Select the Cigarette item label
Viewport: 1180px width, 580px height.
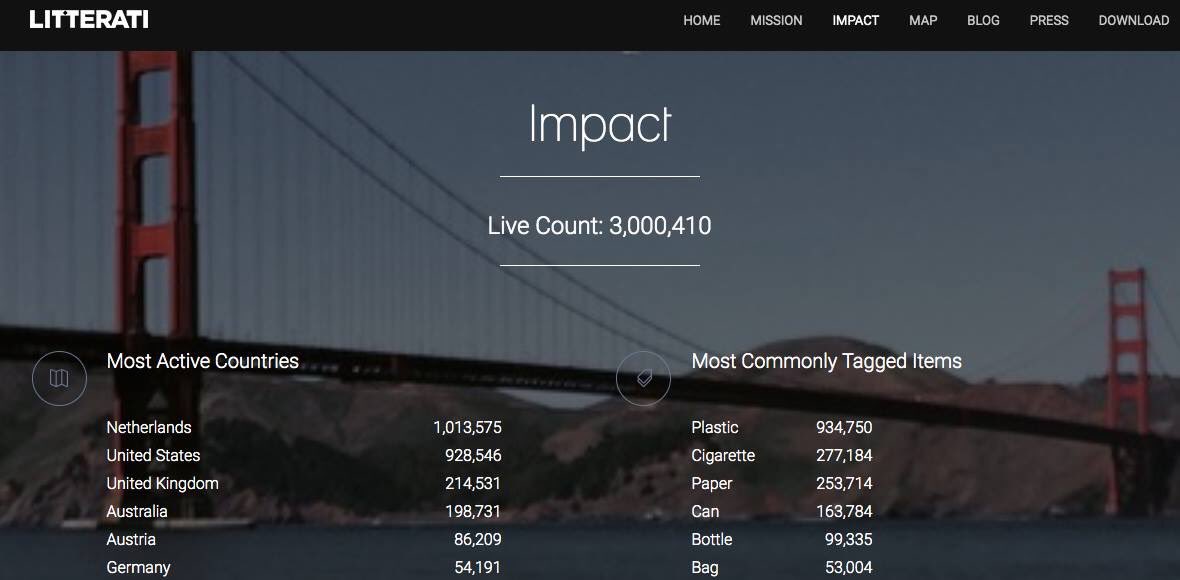click(x=723, y=455)
